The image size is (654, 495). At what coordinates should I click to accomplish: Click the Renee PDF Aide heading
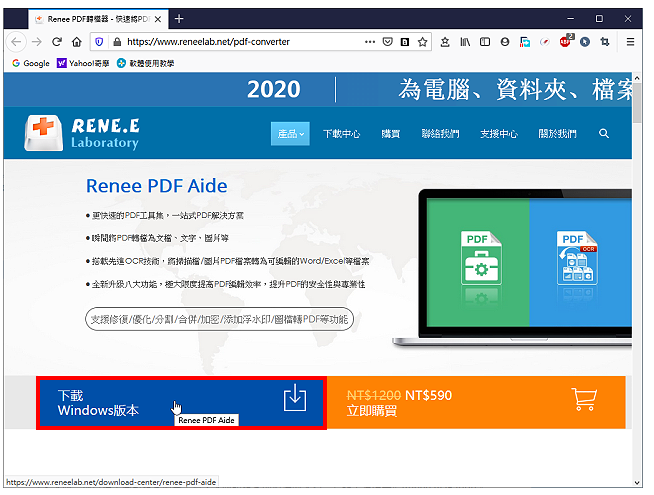156,186
